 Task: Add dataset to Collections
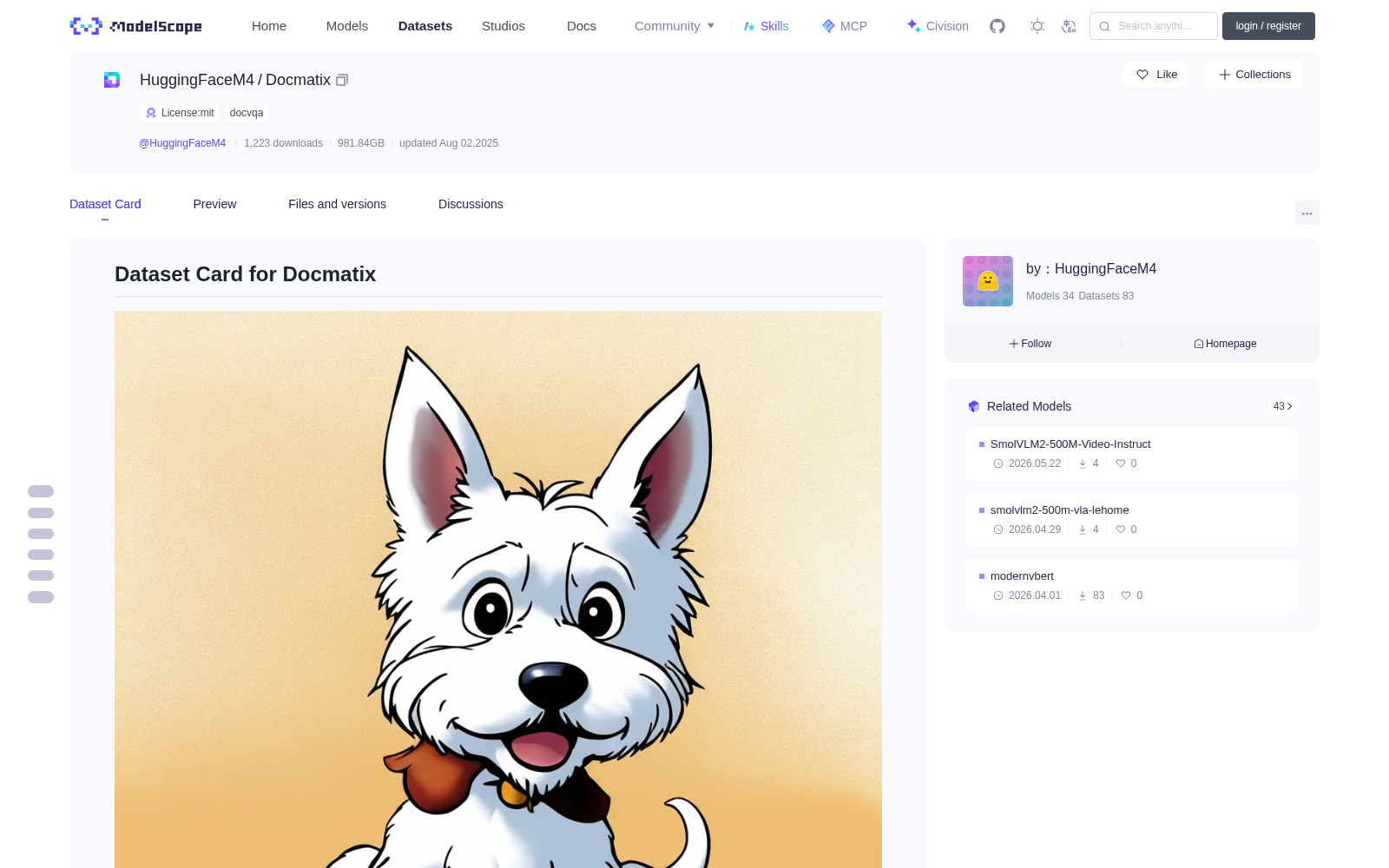1254,75
